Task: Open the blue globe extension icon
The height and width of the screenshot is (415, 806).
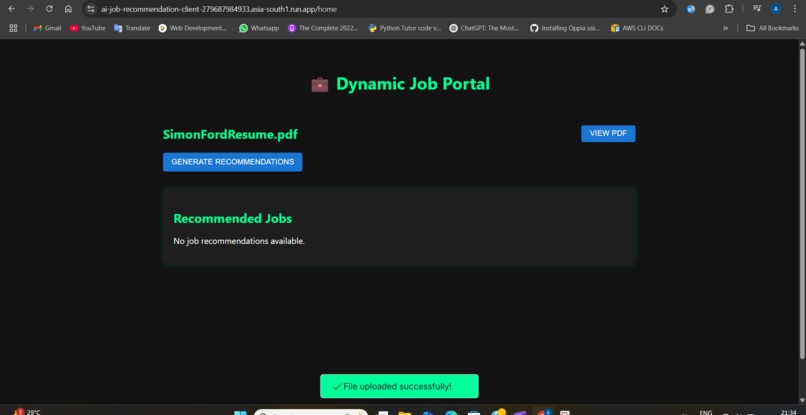Action: 691,9
